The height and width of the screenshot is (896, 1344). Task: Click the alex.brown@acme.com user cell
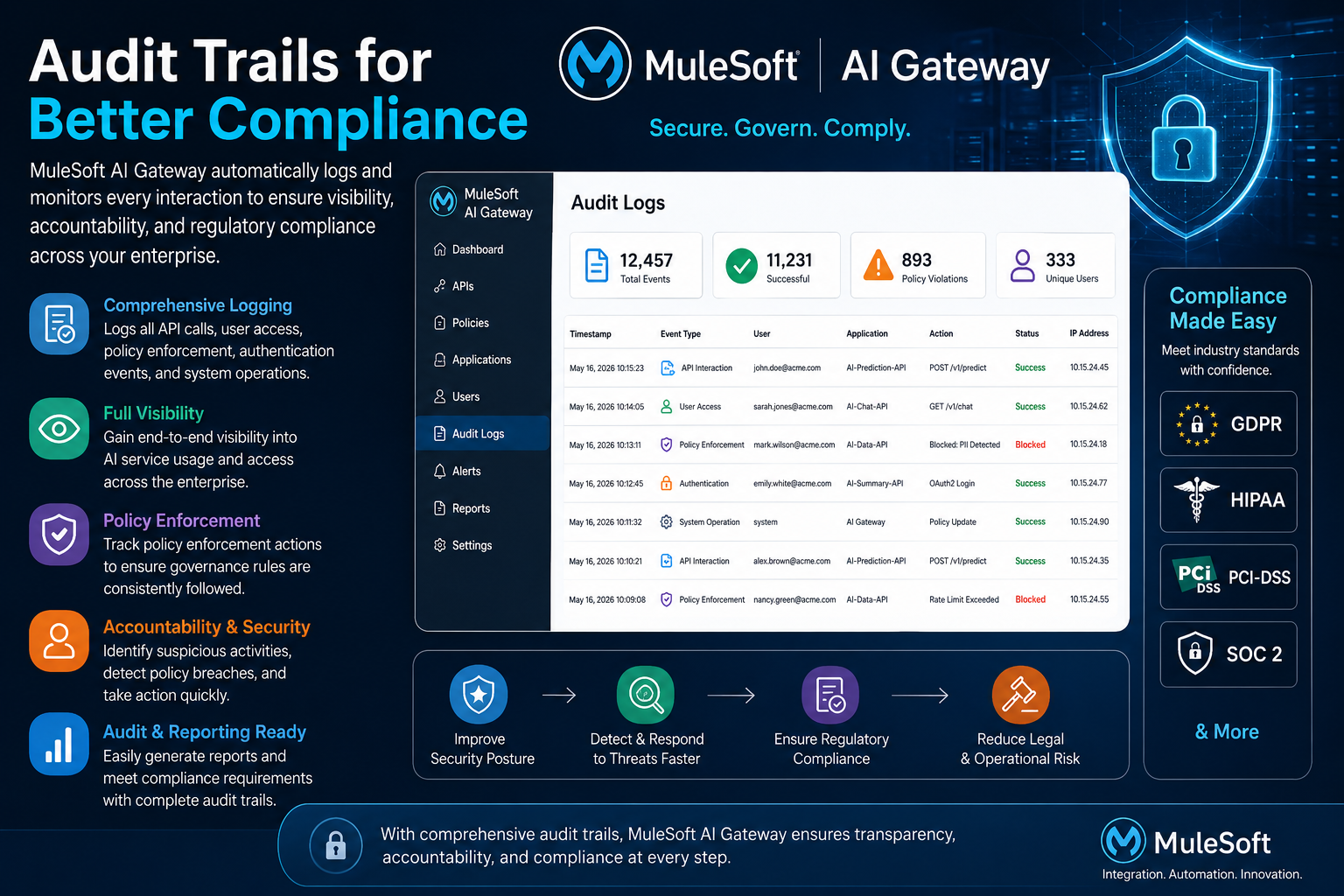792,561
